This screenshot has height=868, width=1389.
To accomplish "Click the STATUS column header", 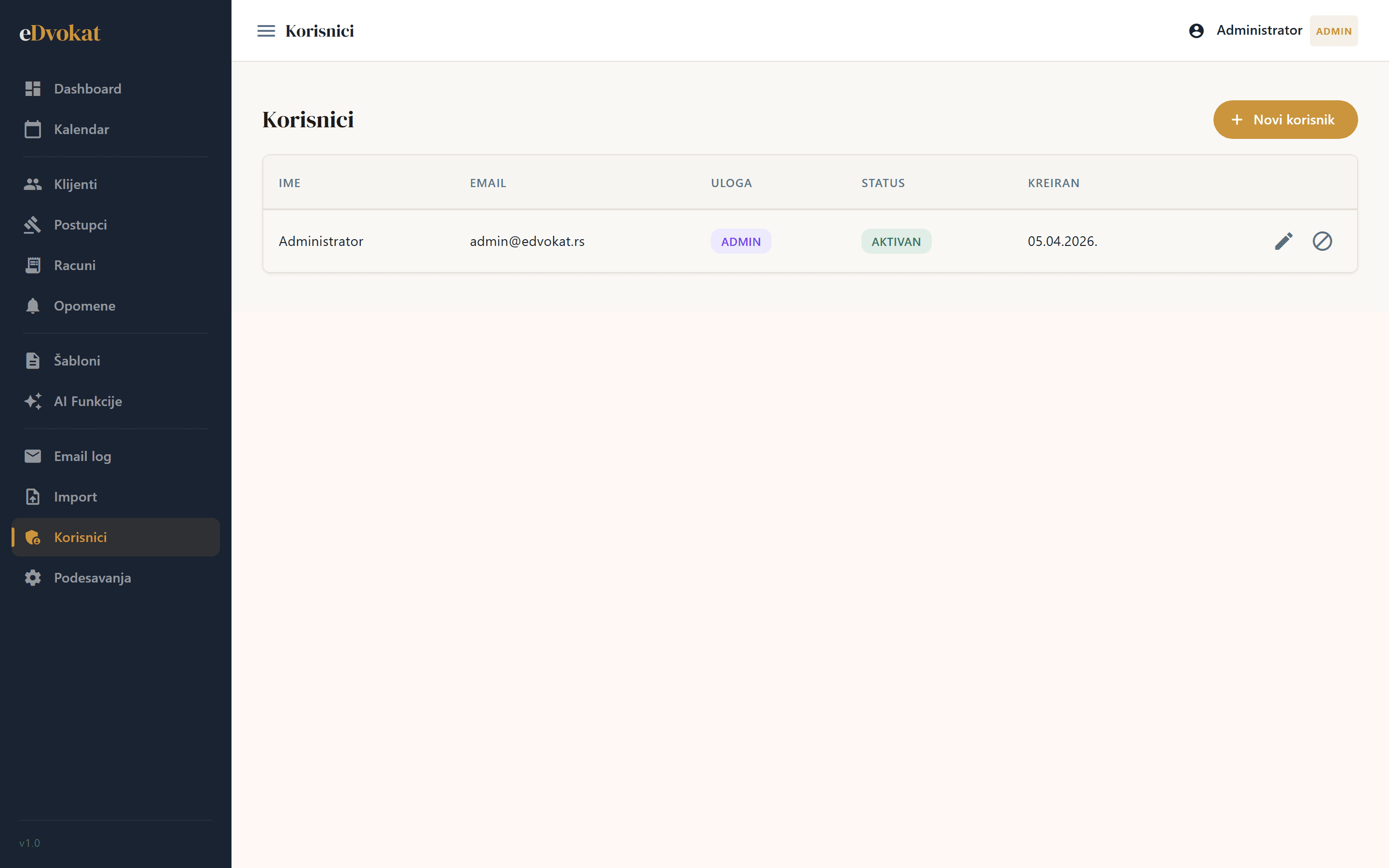I will [883, 183].
